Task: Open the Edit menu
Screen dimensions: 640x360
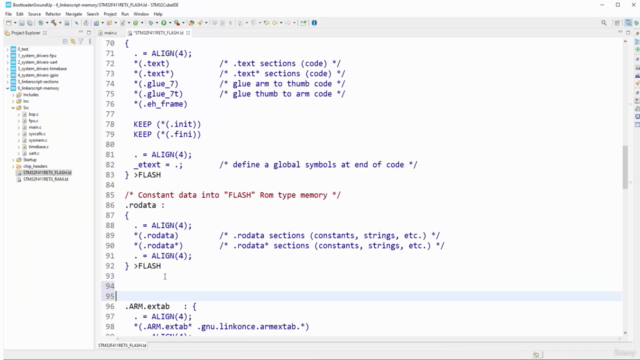Action: pos(20,14)
